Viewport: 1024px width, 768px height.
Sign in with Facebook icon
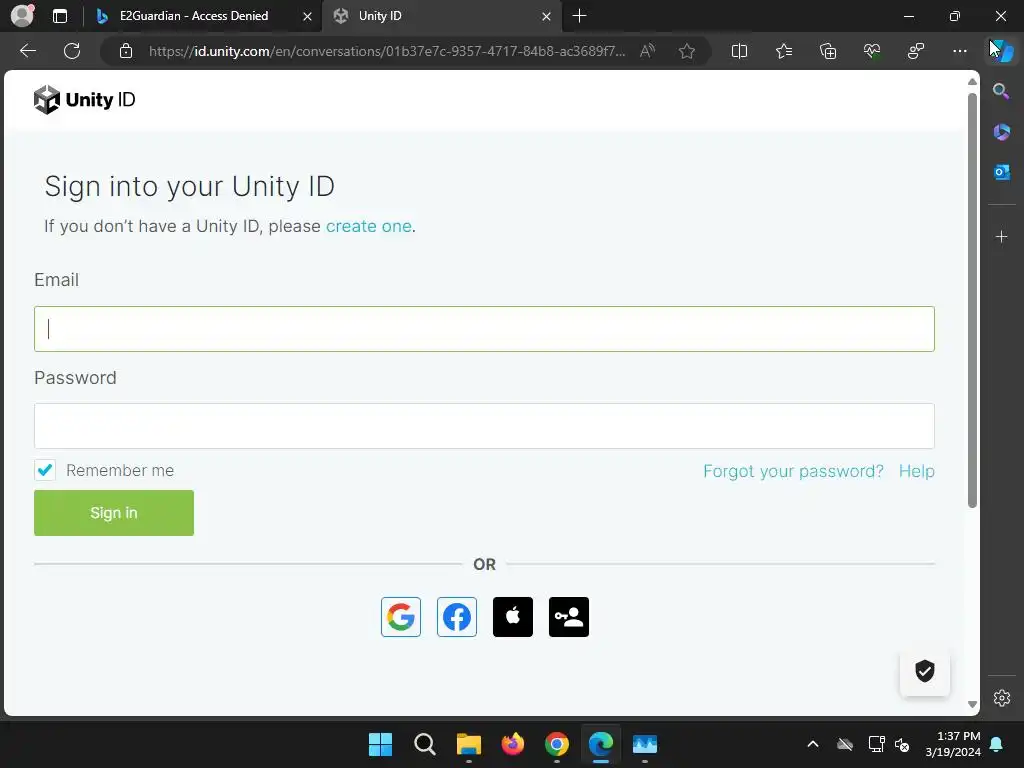(456, 616)
